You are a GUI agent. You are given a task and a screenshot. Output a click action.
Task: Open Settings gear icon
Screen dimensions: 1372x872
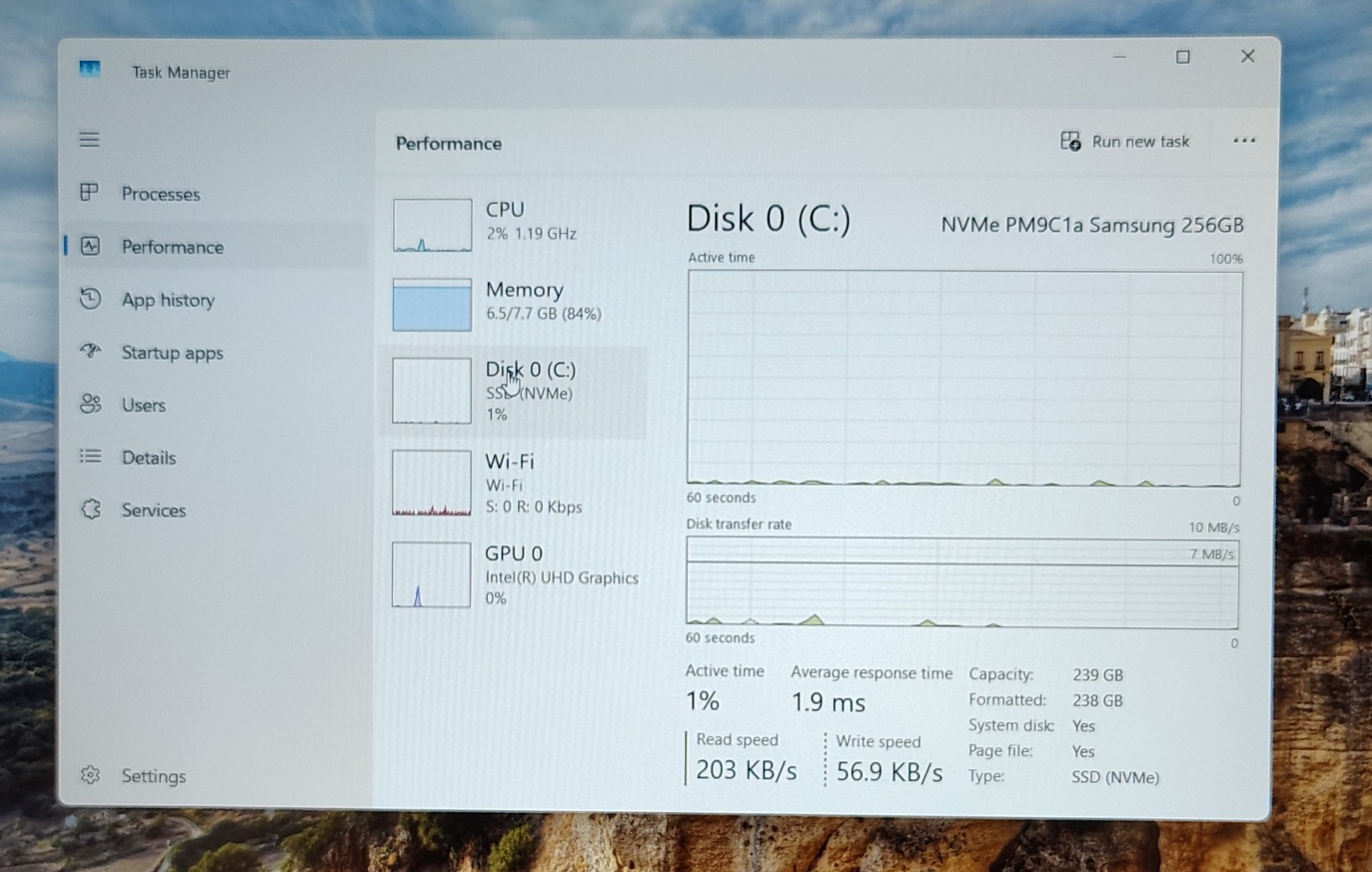[x=90, y=775]
